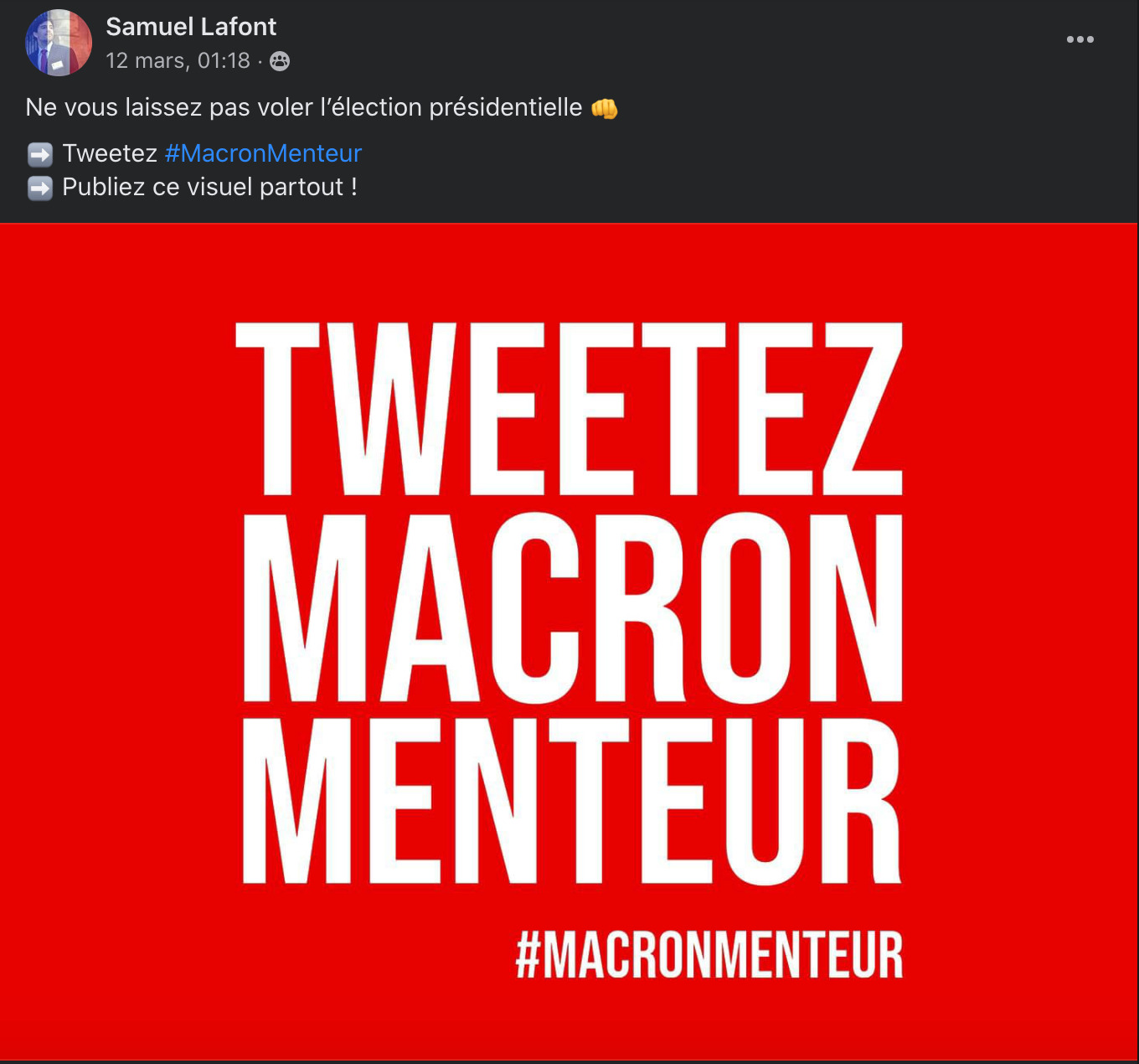Click the dot separator after the timestamp

tap(260, 61)
